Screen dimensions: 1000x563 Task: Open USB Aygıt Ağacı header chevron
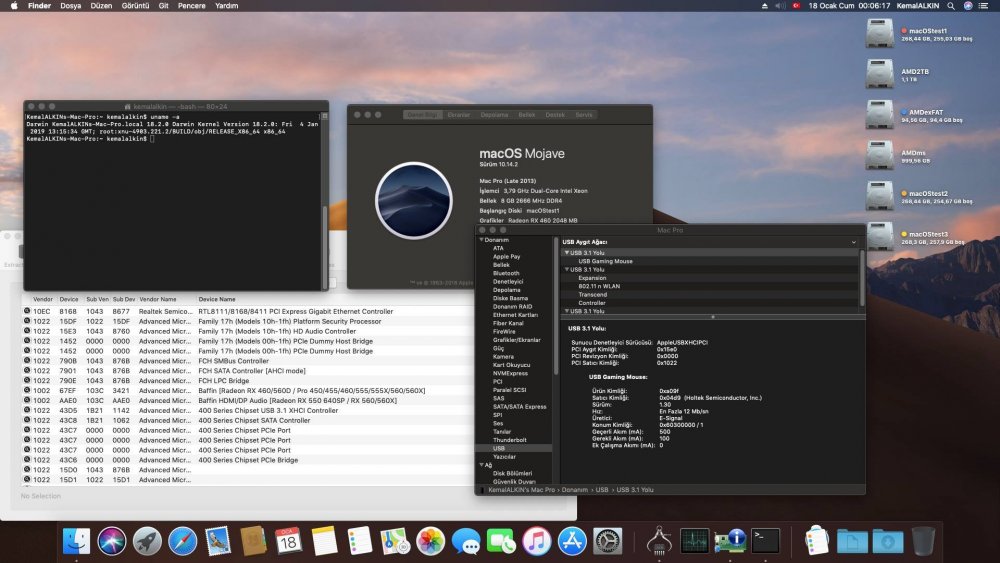click(x=853, y=242)
